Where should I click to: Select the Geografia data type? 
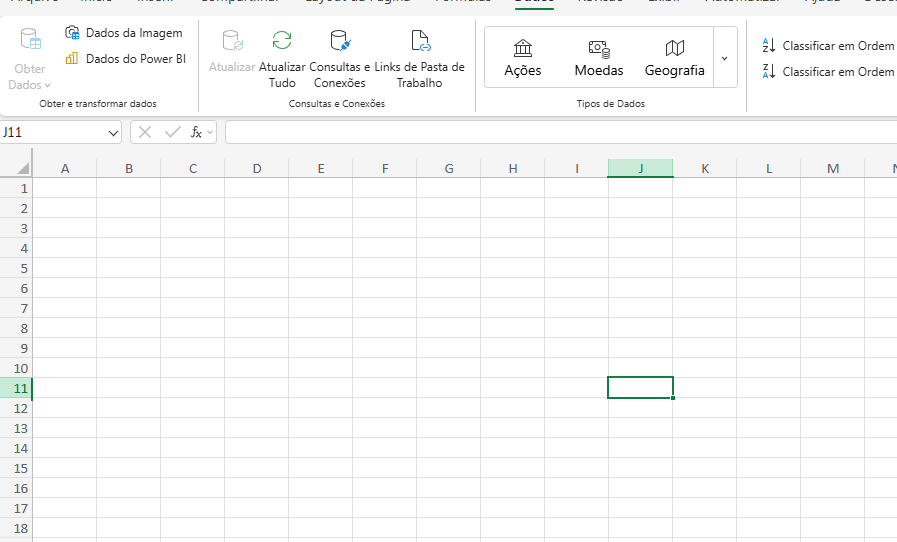[674, 58]
